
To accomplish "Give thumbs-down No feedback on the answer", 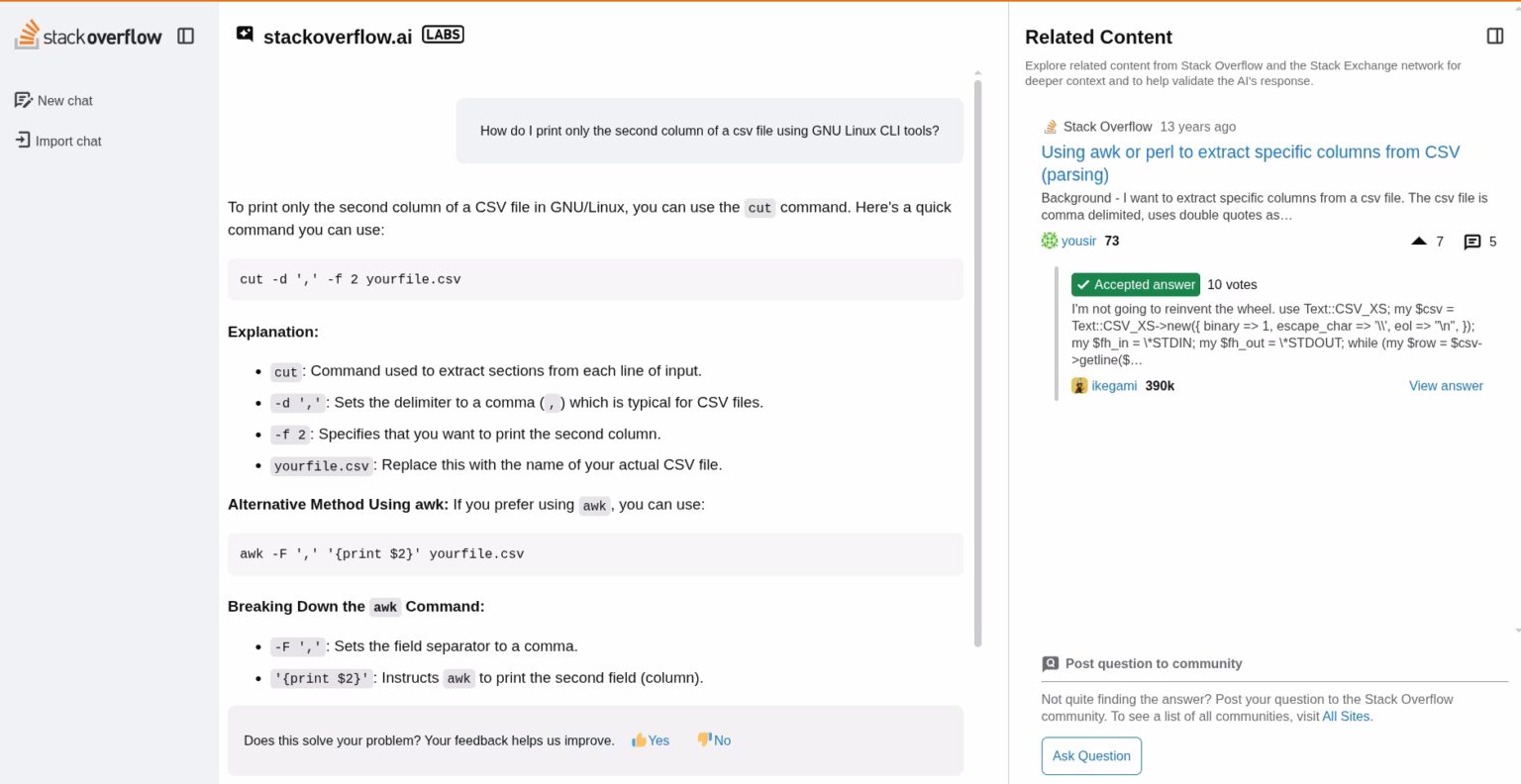I will (x=713, y=740).
